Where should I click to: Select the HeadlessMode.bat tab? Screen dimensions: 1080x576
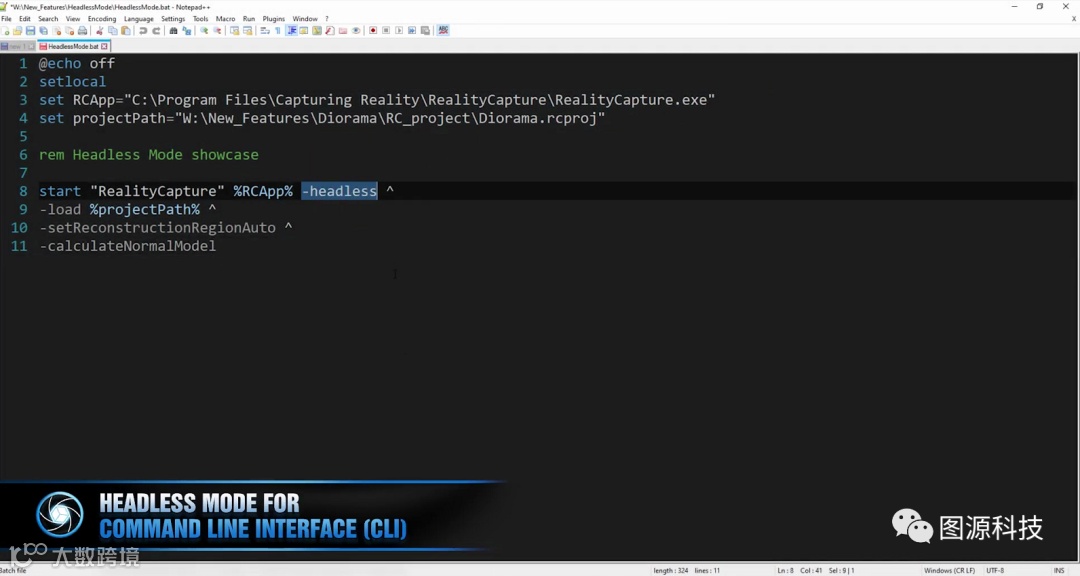coord(72,46)
